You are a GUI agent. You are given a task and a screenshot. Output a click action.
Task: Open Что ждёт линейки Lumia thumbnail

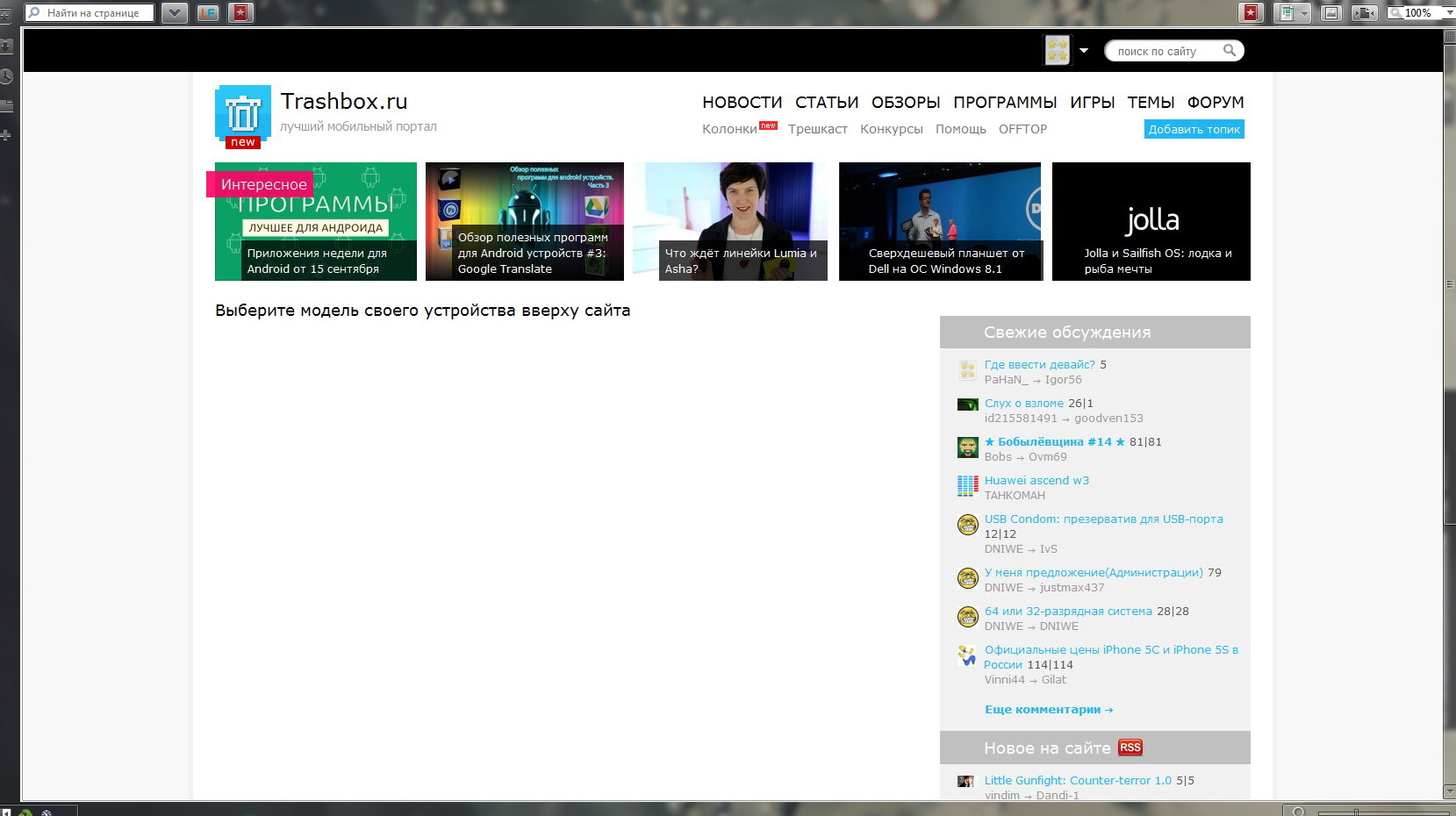pos(730,221)
